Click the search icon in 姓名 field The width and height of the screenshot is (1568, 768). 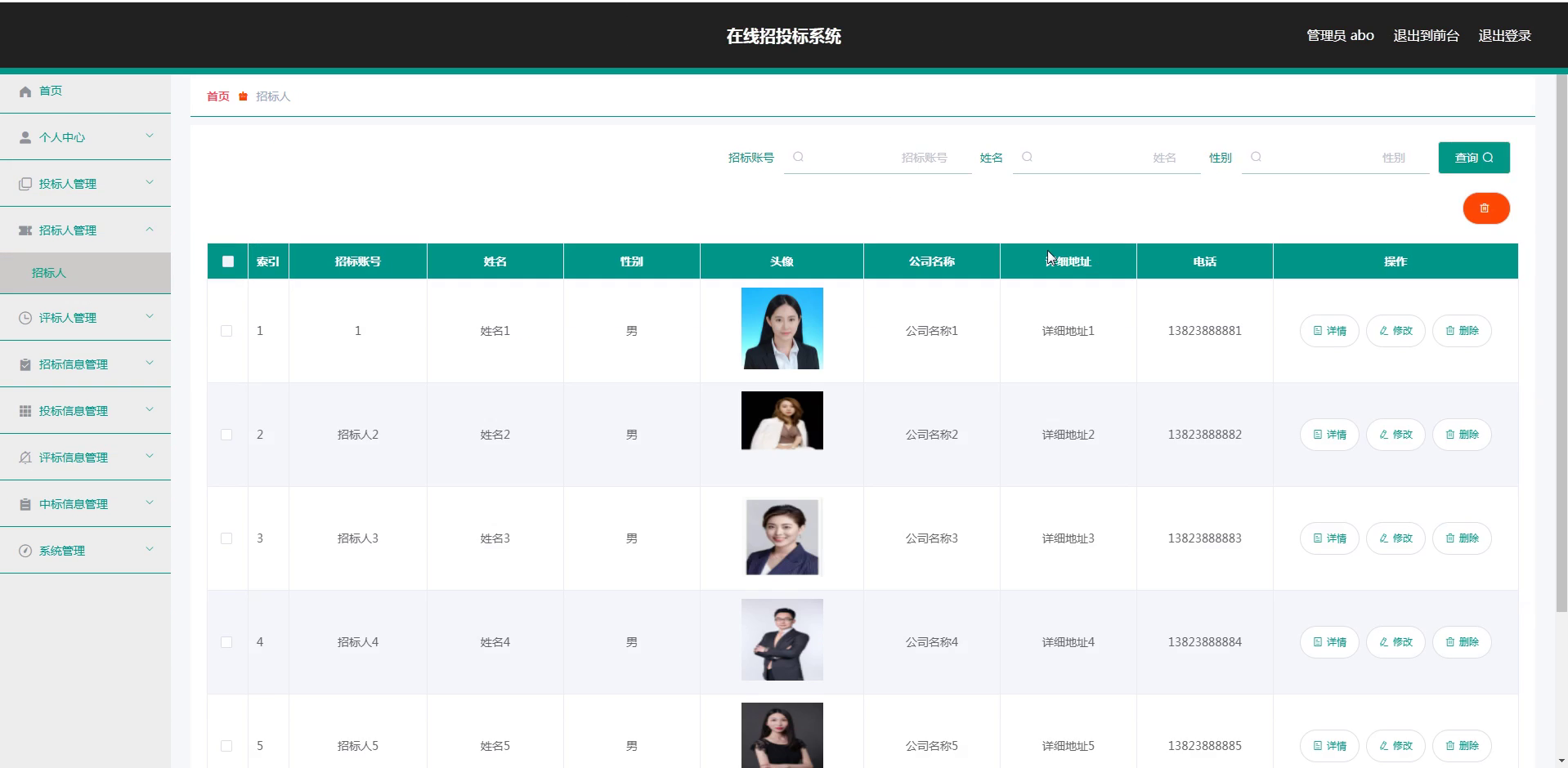1028,157
